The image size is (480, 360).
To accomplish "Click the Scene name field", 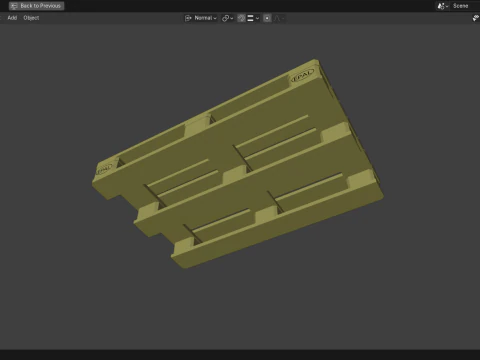I will pos(465,6).
